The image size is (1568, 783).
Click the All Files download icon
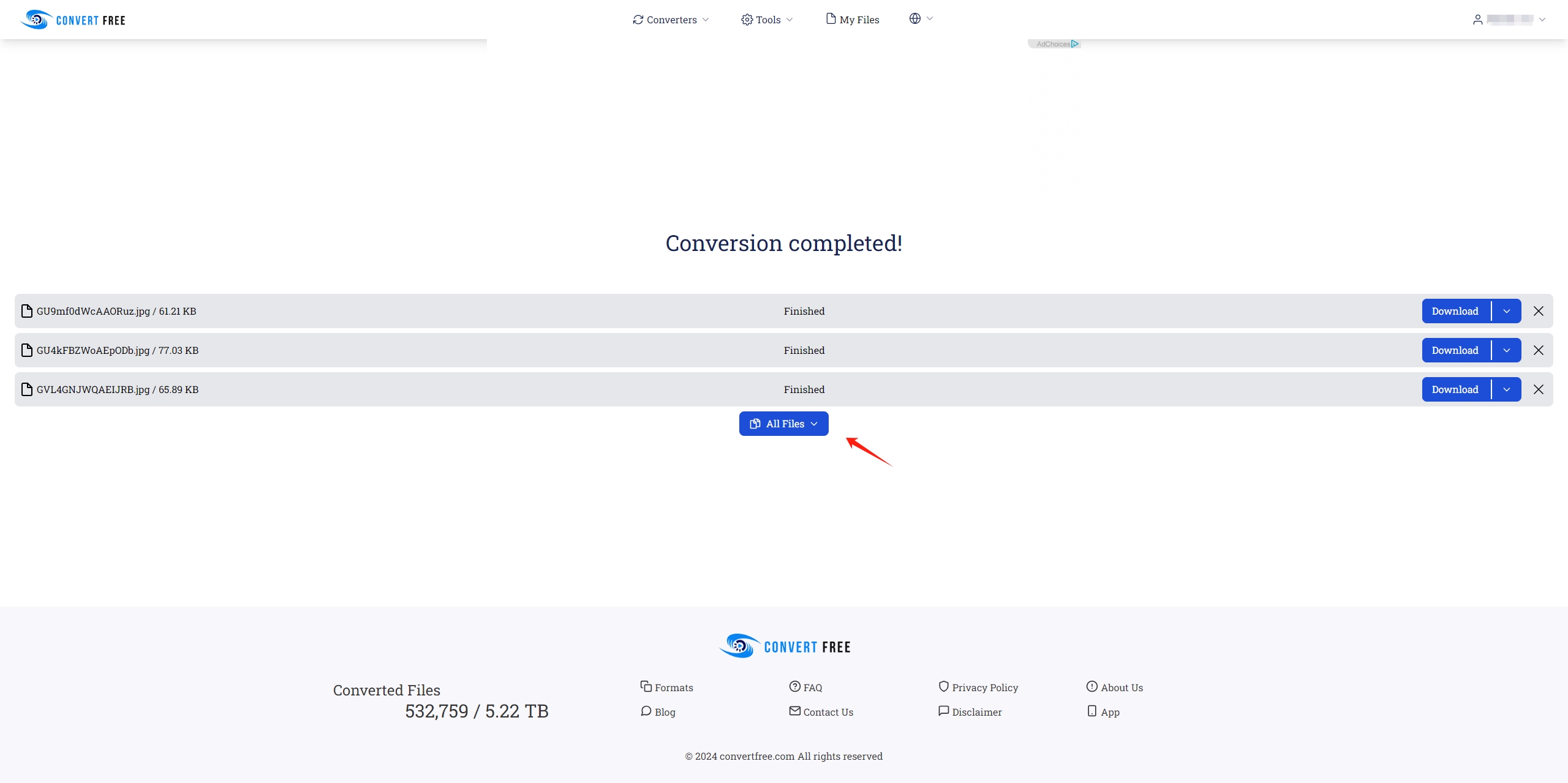coord(755,423)
